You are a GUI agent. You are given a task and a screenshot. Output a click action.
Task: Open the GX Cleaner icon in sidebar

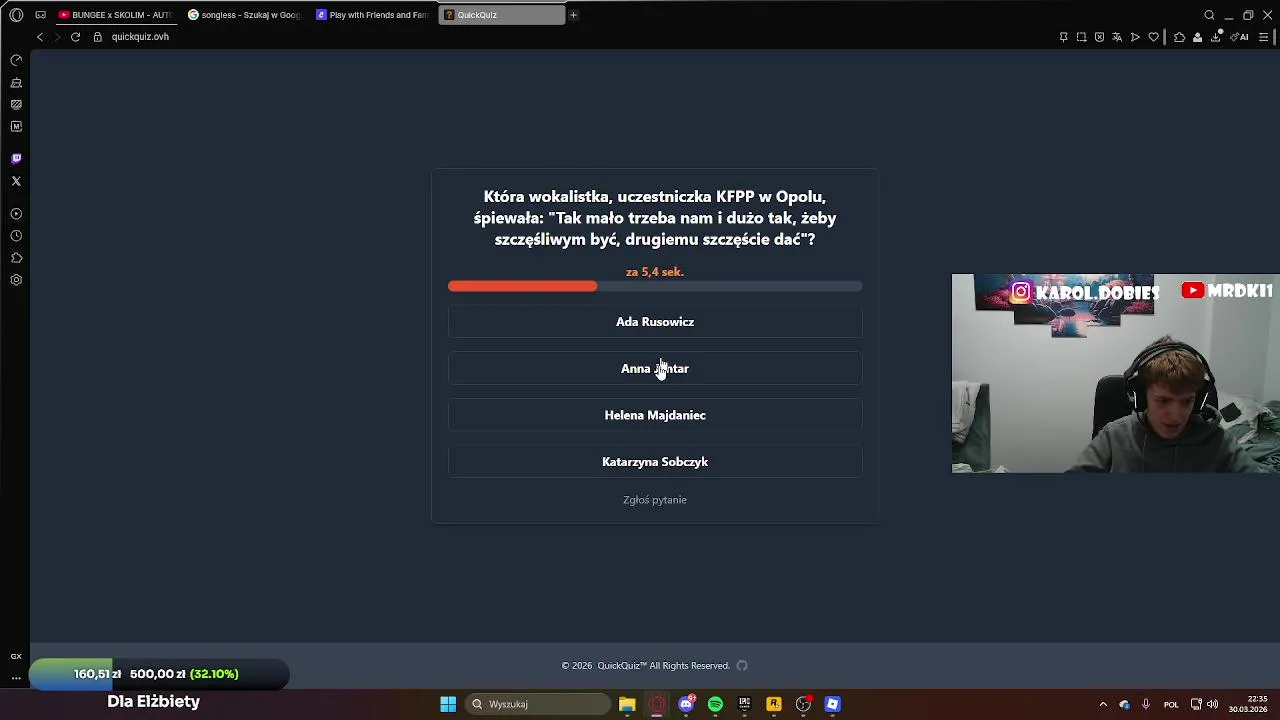coord(16,83)
